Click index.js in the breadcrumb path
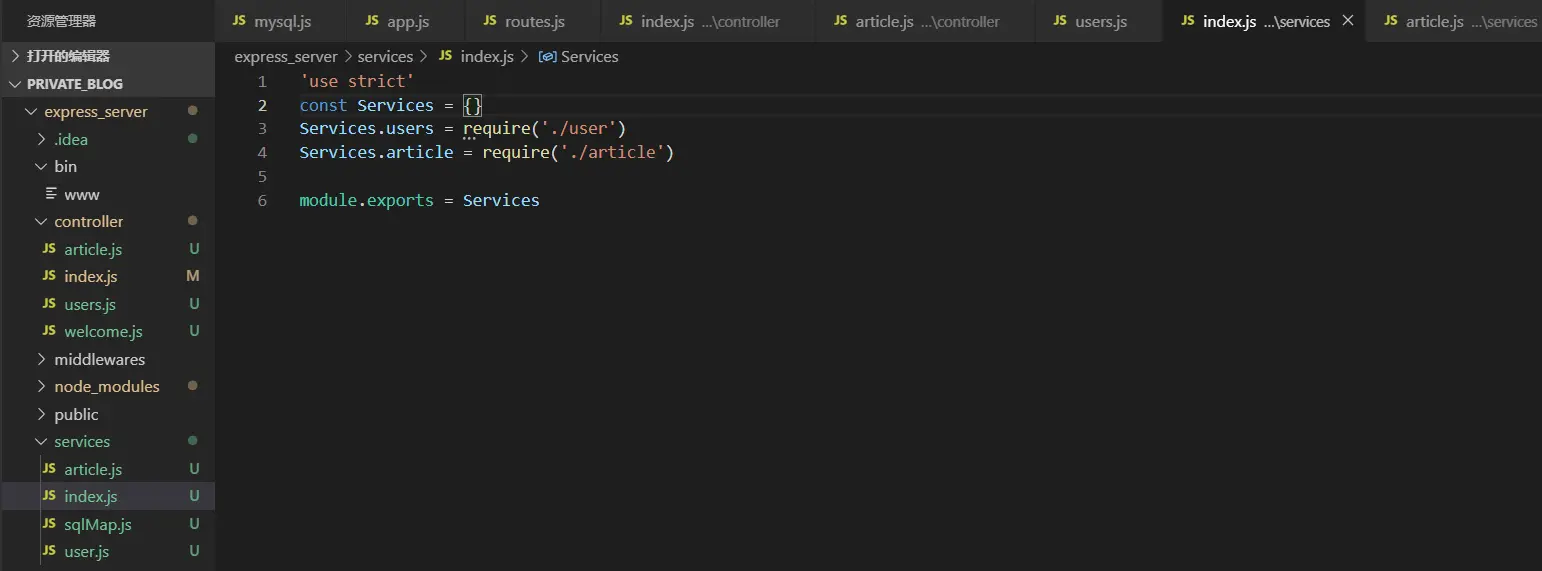The height and width of the screenshot is (571, 1542). coord(487,57)
